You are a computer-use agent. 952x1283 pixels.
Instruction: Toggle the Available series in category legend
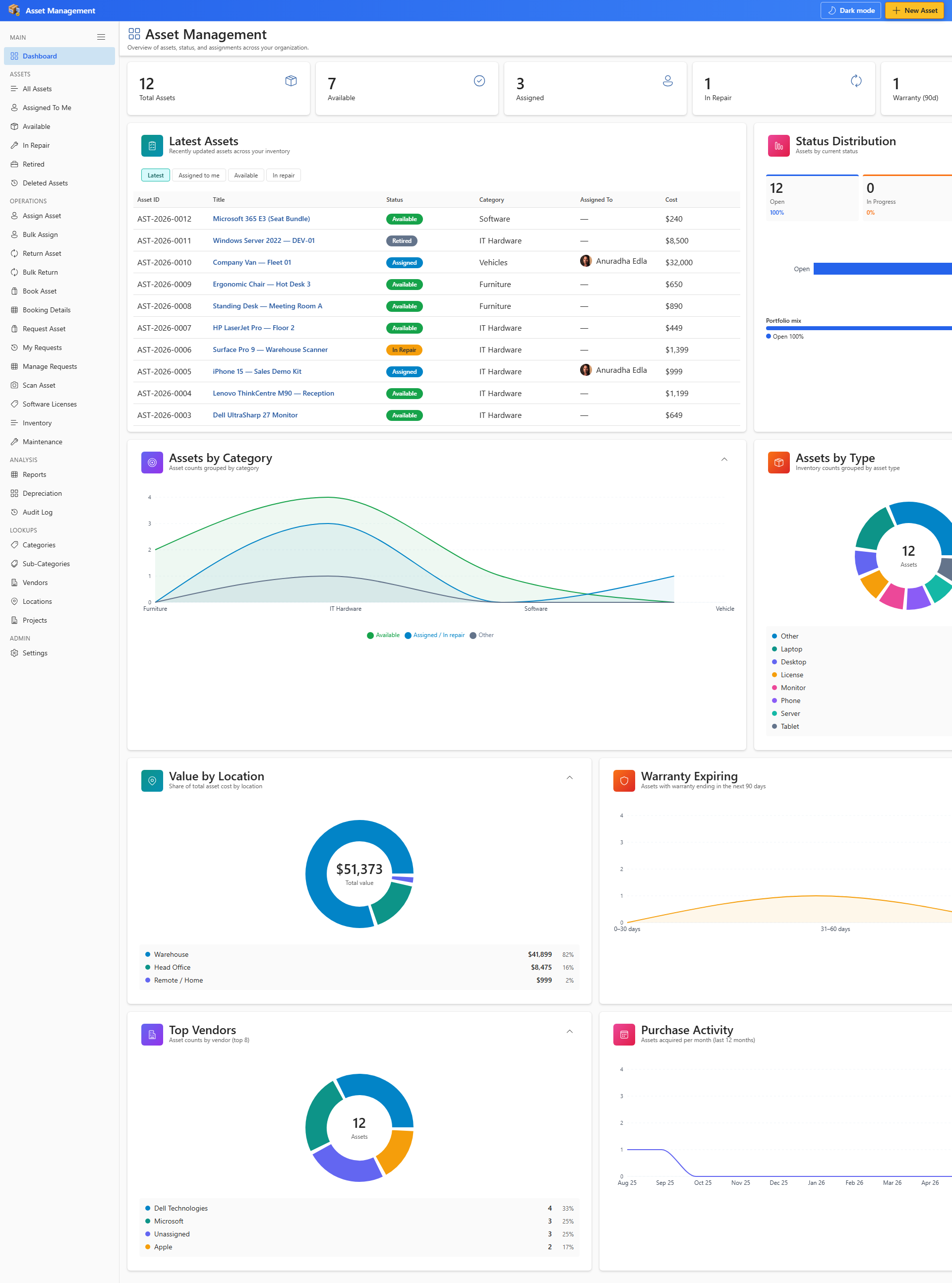tap(383, 635)
